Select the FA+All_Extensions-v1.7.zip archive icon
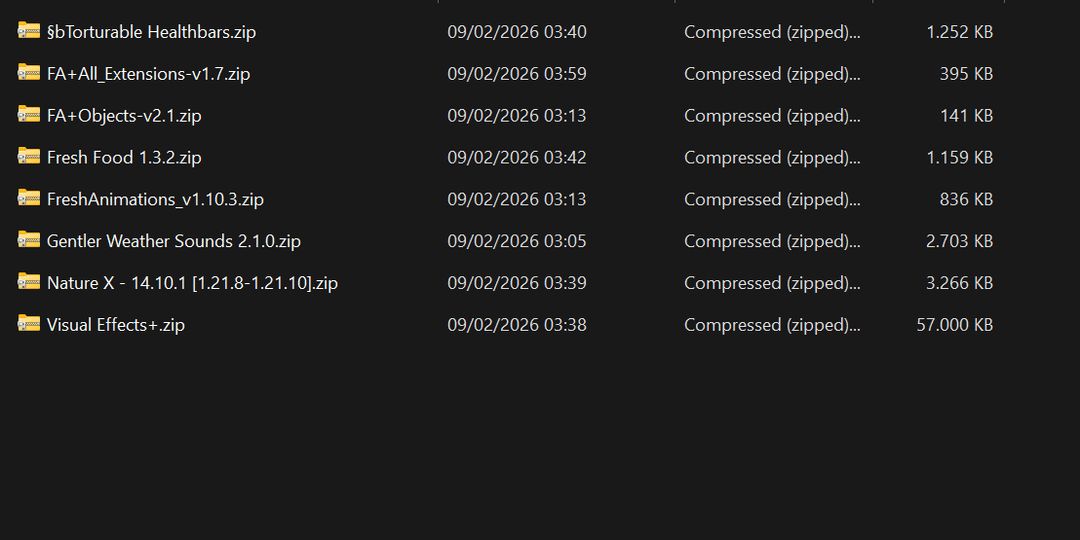This screenshot has height=540, width=1080. click(x=28, y=73)
